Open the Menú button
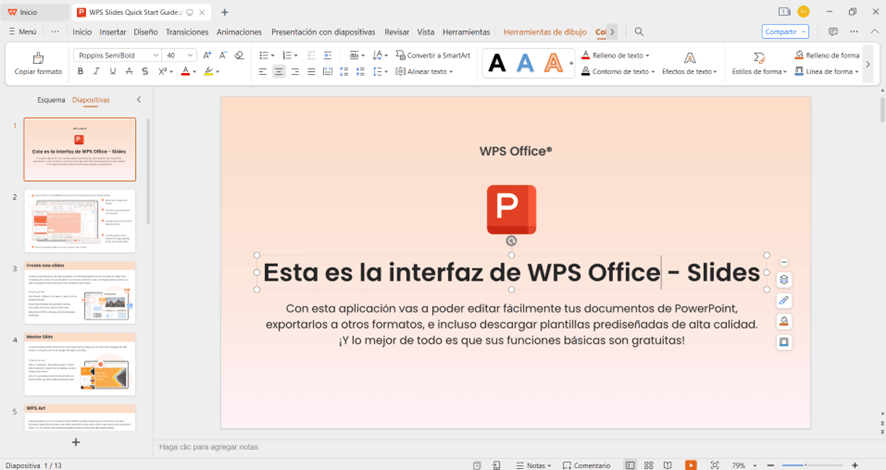 [23, 32]
